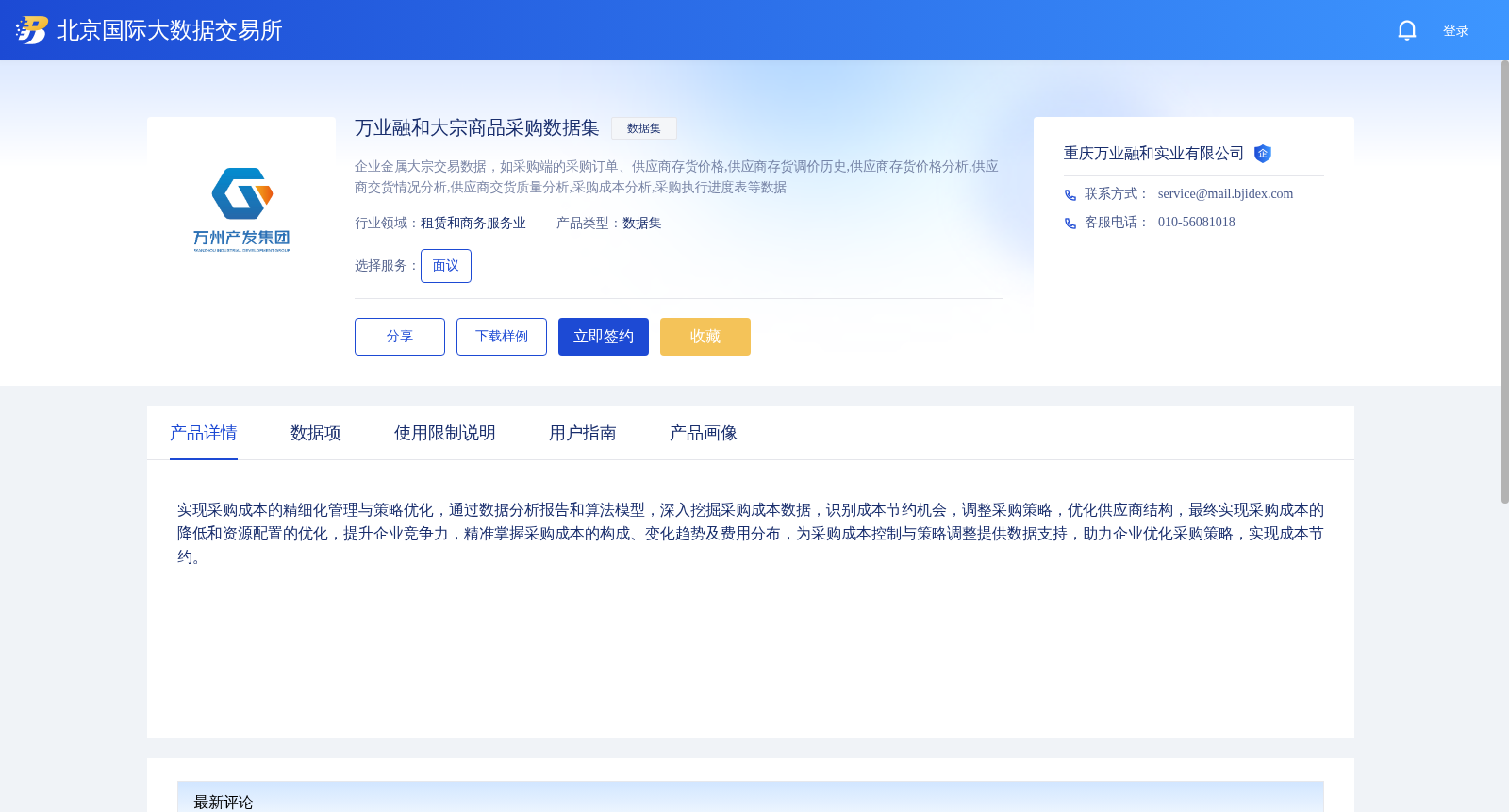Click the 最新评论 section header
1509x812 pixels.
point(224,802)
